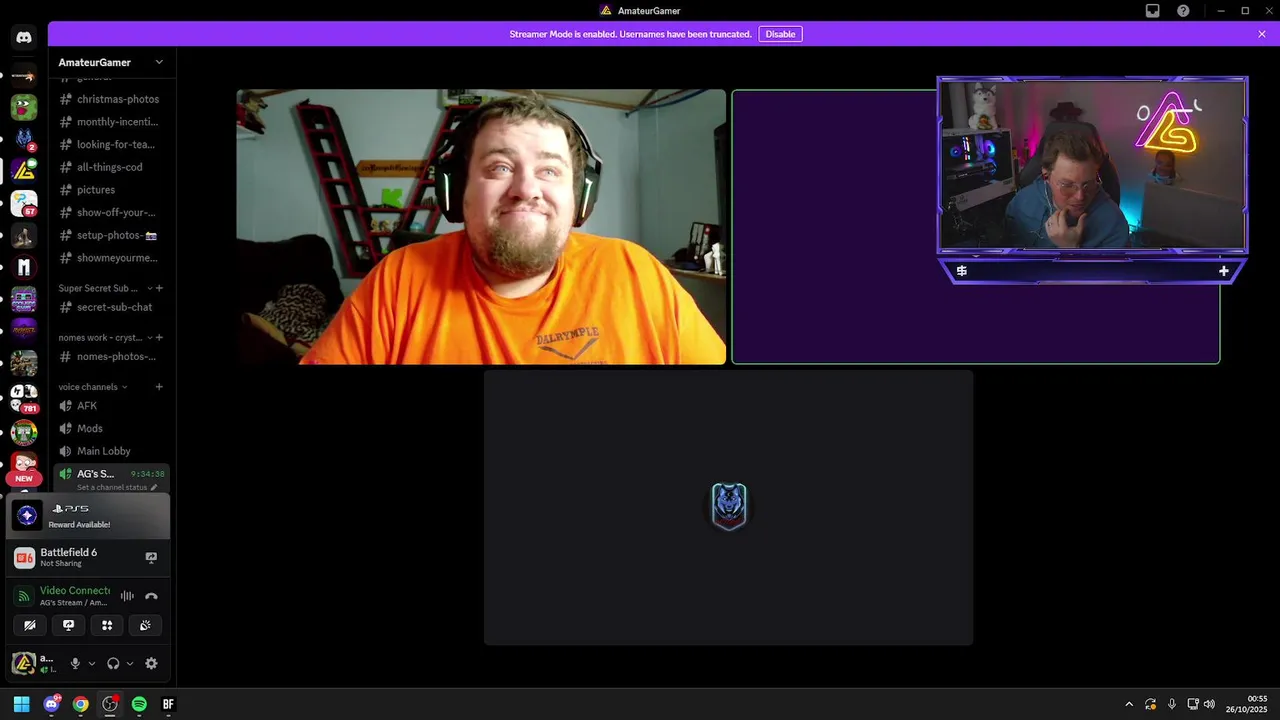
Task: Focus the orange shirt webcam tile
Action: tap(481, 227)
